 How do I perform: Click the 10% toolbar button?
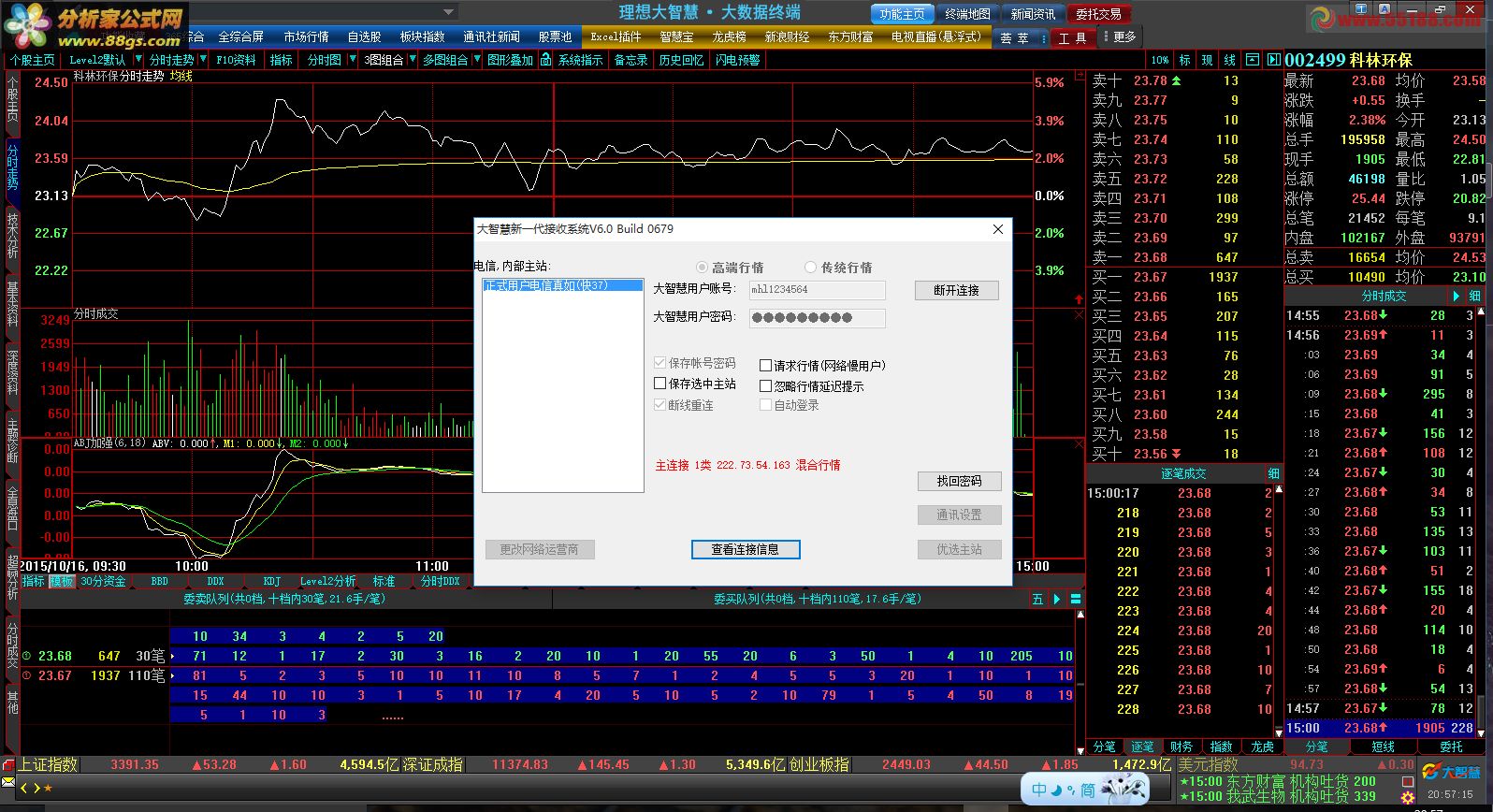pos(1160,60)
